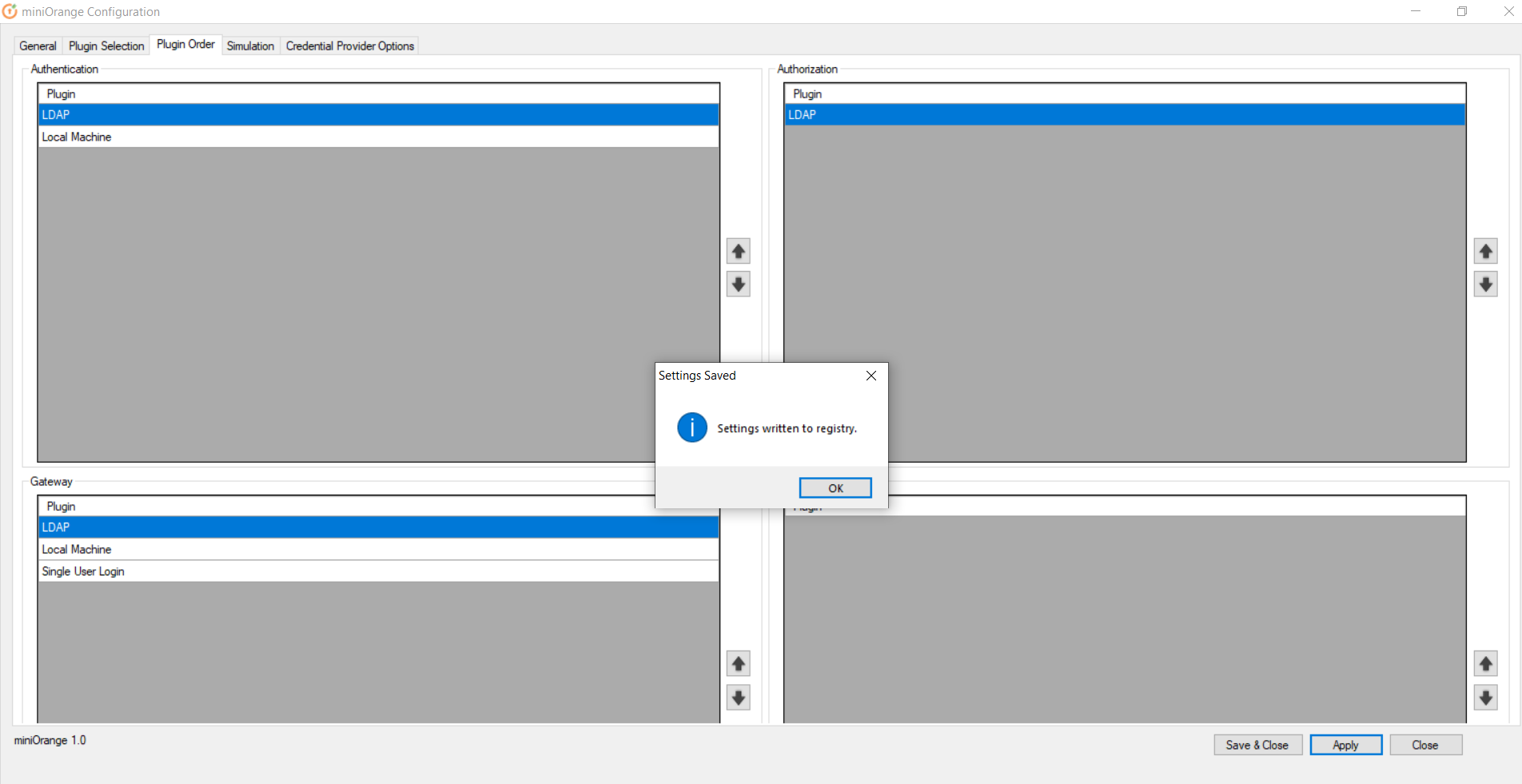1522x784 pixels.
Task: Select Local Machine in Authentication list
Action: [x=379, y=137]
